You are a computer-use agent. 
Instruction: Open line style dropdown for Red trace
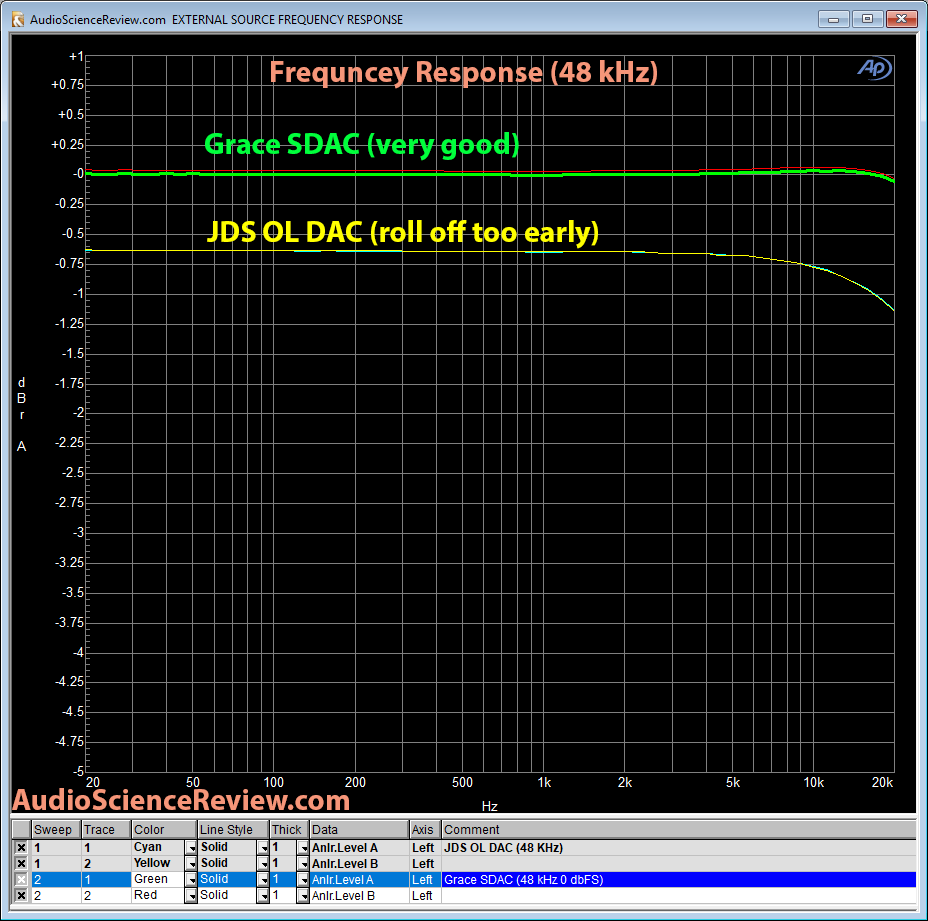(x=263, y=896)
